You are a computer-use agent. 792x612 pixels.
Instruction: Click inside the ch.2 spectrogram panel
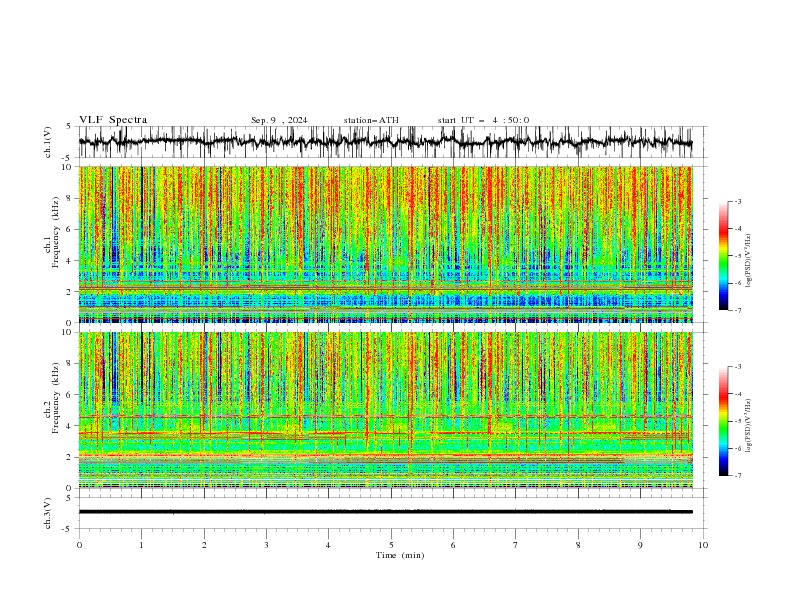click(x=385, y=410)
